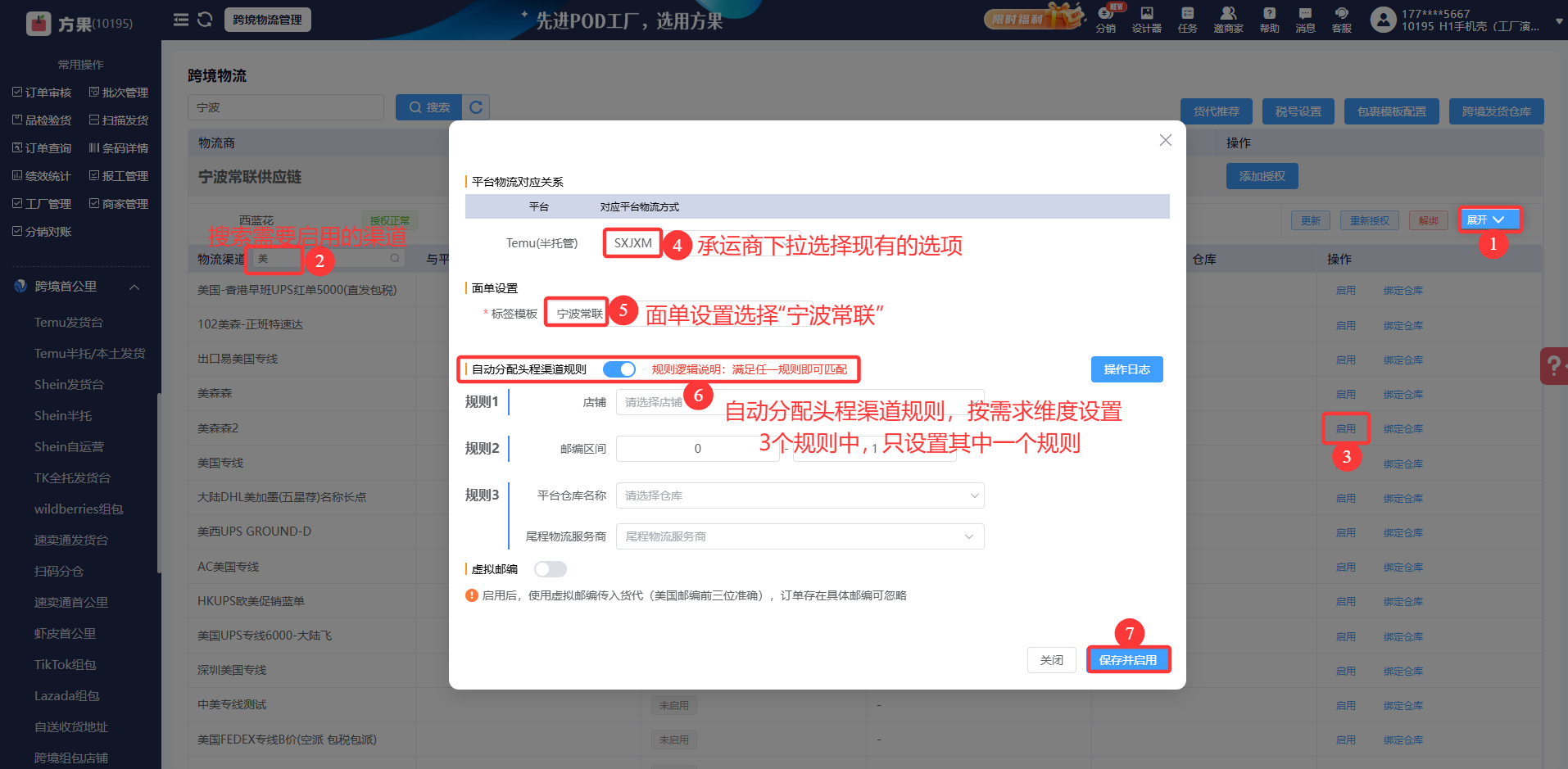Open the 分销 icon in top bar
The image size is (1568, 769).
click(1106, 20)
